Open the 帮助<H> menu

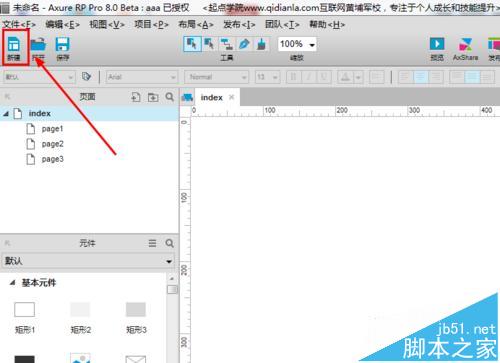[x=327, y=25]
